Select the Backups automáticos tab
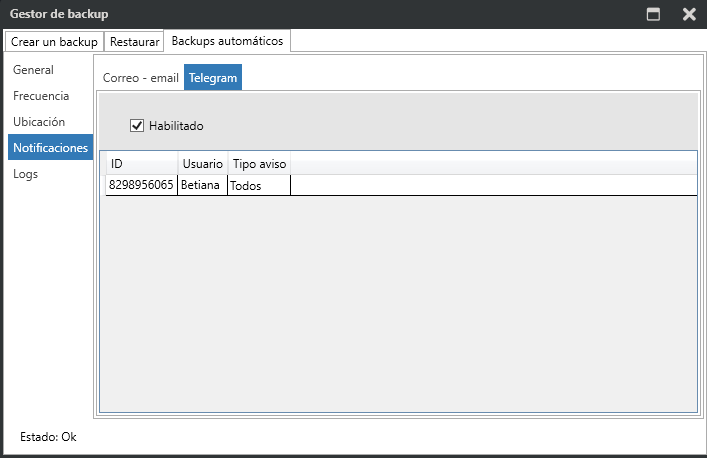The height and width of the screenshot is (458, 707). [227, 41]
